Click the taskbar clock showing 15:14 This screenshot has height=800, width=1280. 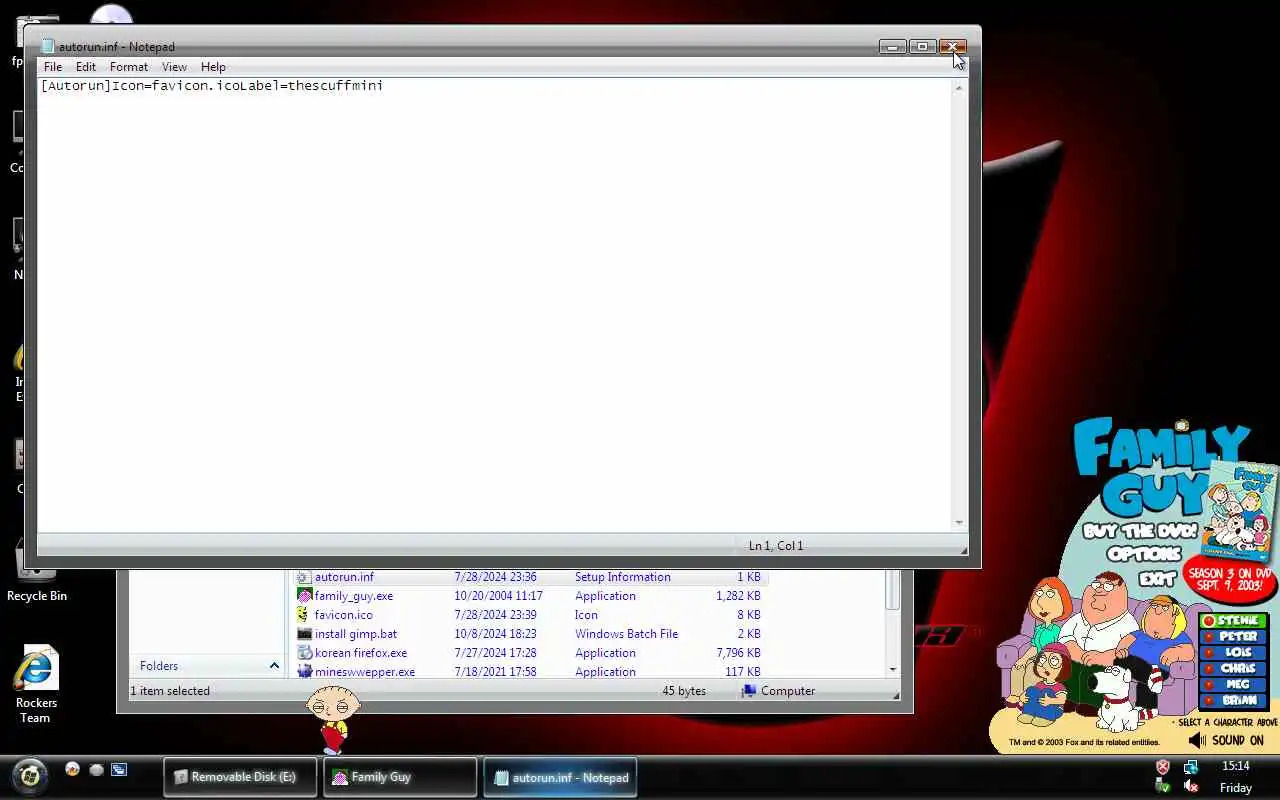click(x=1235, y=766)
